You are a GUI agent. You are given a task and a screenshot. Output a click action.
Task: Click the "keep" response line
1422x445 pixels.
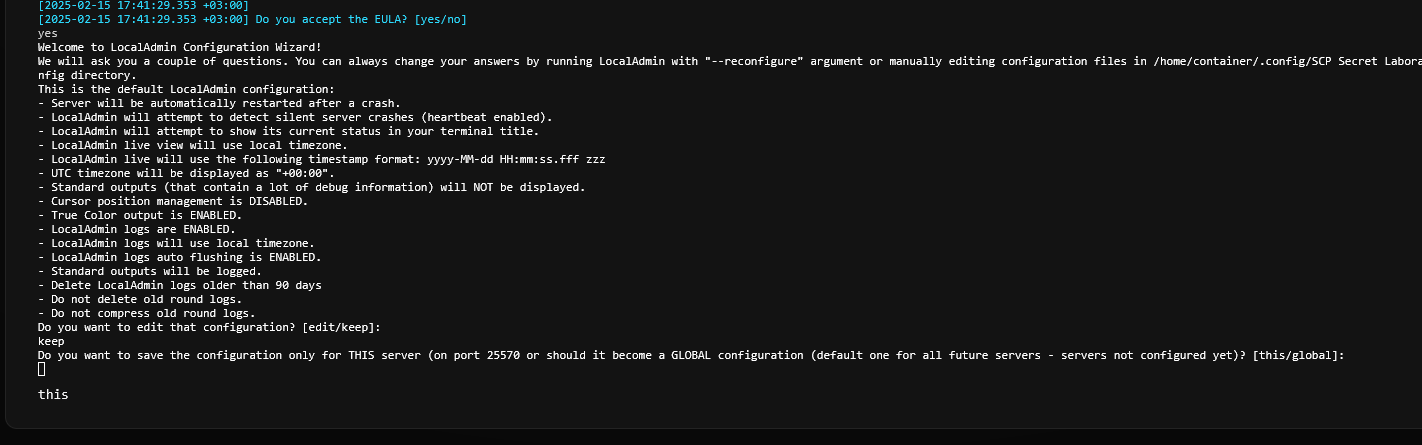click(x=51, y=341)
